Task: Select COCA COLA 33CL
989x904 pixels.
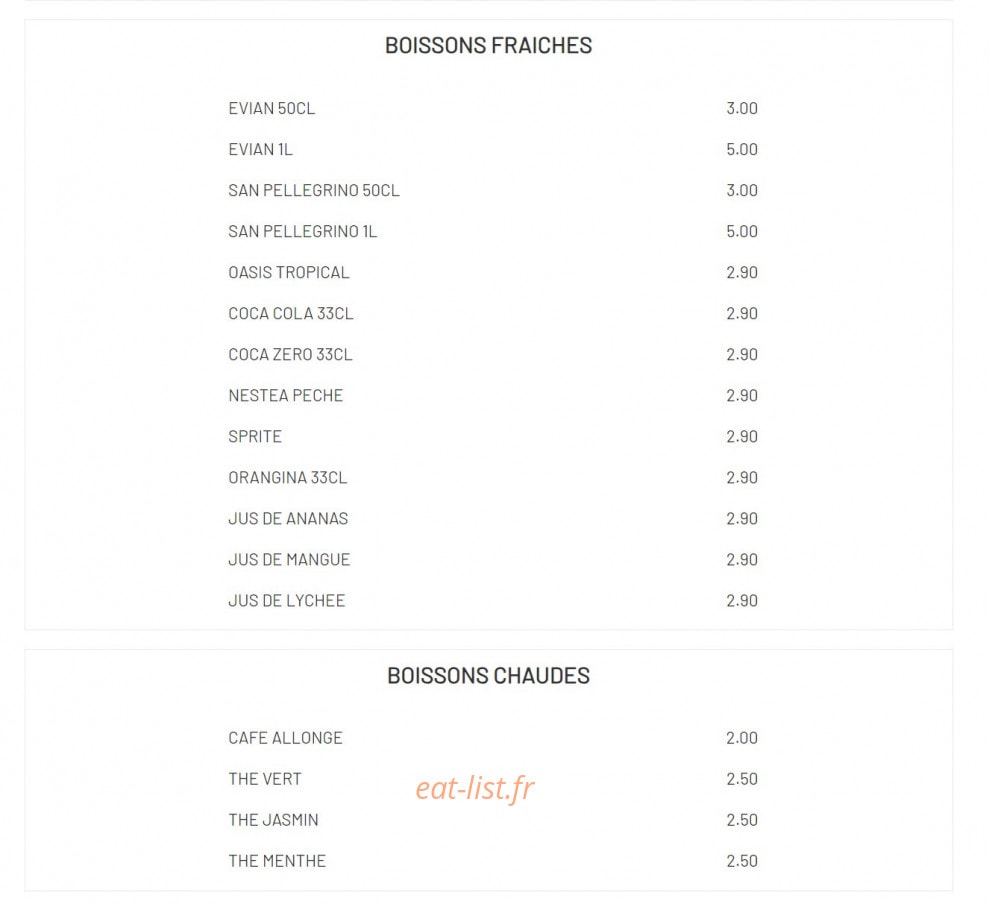Action: coord(291,314)
